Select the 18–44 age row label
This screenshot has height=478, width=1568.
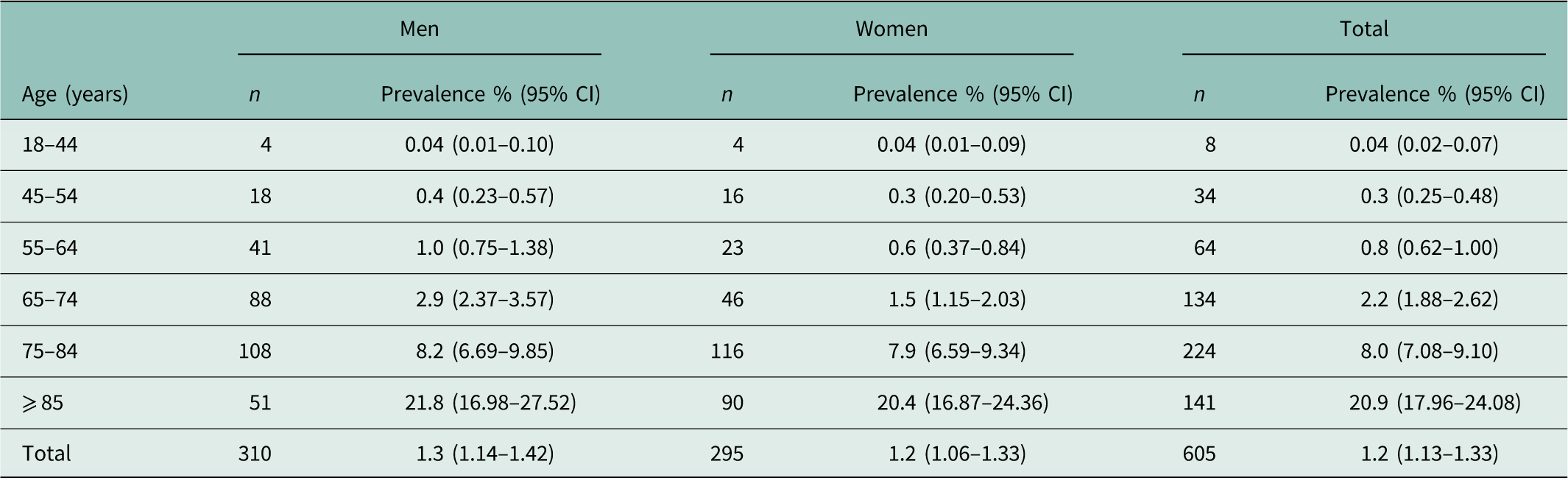click(50, 144)
